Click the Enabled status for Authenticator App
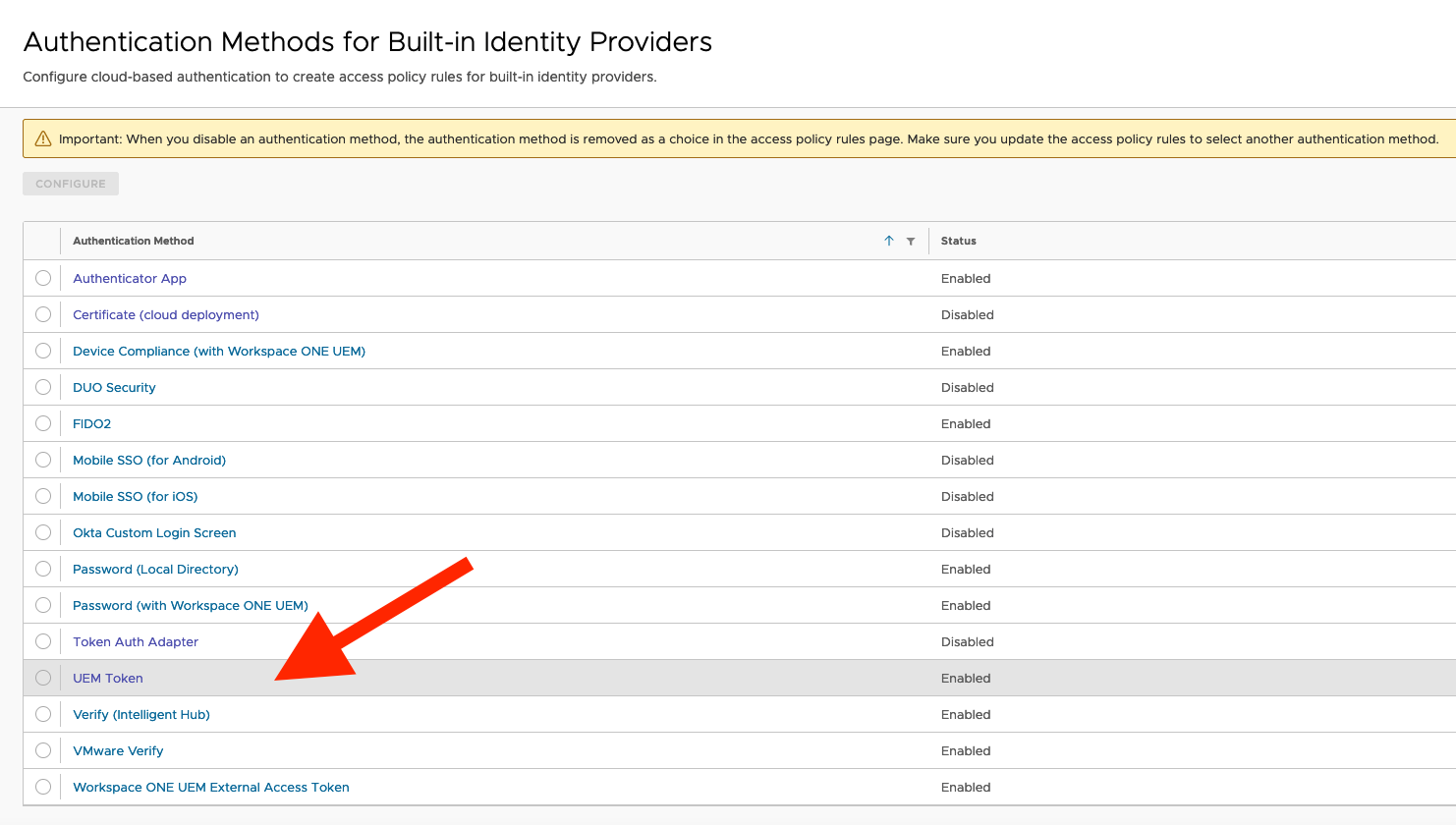Image resolution: width=1456 pixels, height=825 pixels. pyautogui.click(x=966, y=279)
